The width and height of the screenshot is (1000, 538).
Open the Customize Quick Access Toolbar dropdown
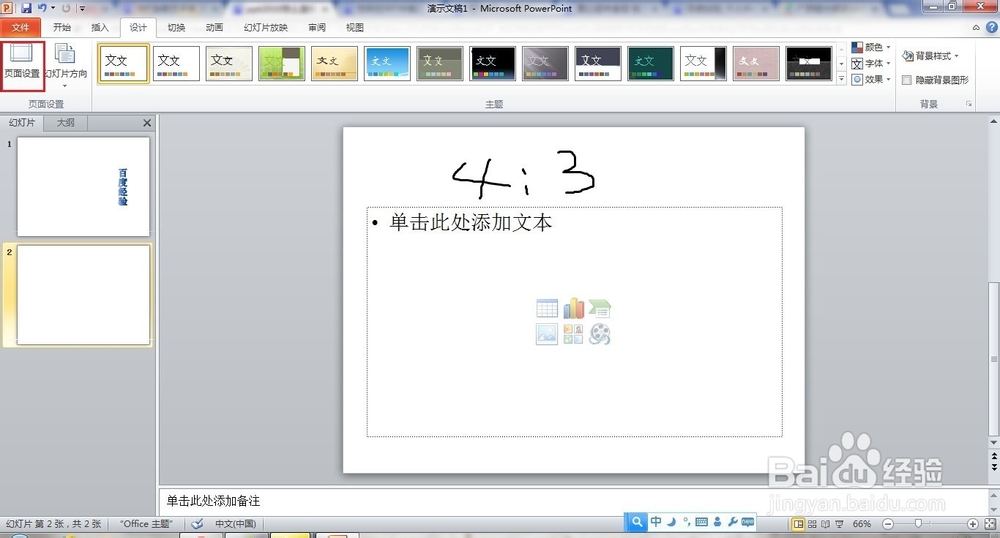click(82, 8)
